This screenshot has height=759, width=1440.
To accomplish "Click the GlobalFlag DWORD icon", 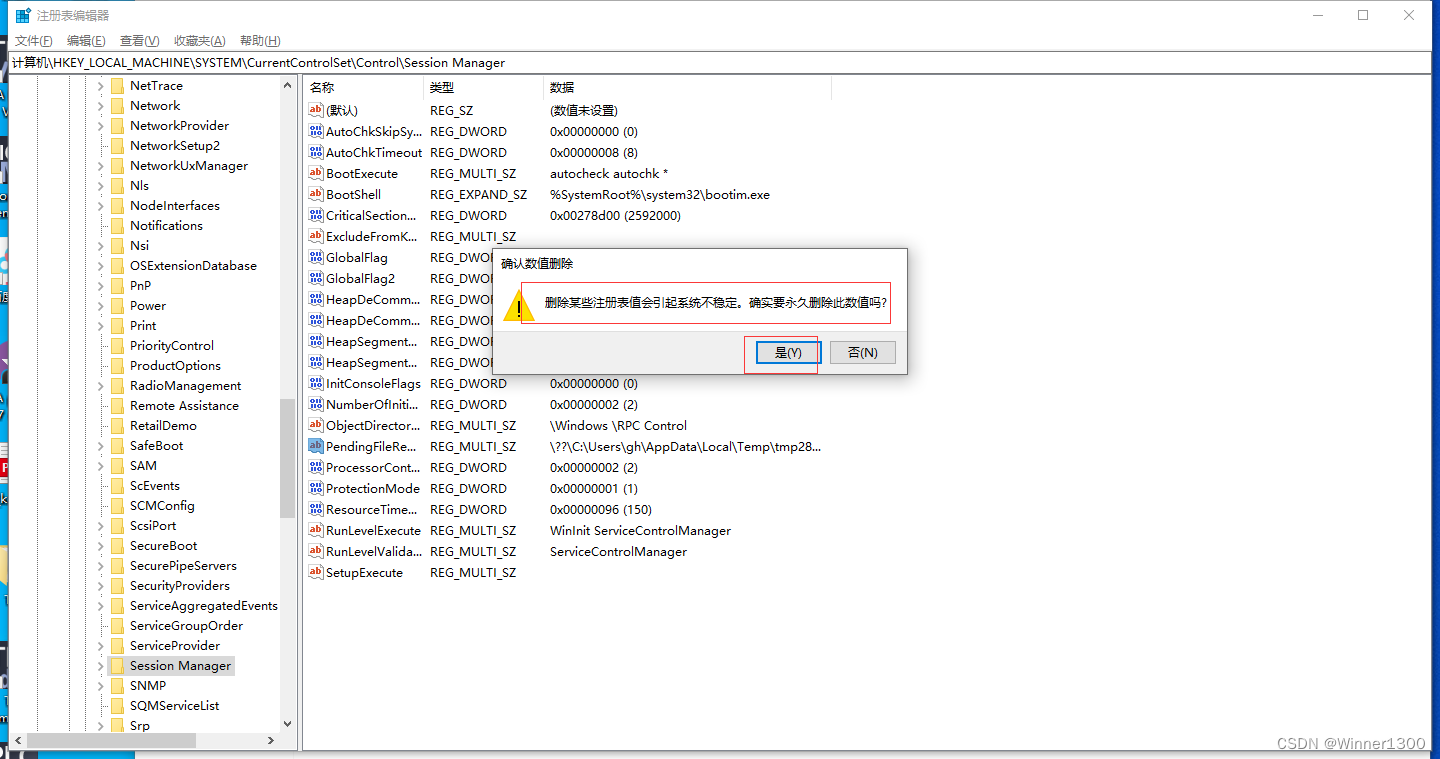I will [x=316, y=257].
